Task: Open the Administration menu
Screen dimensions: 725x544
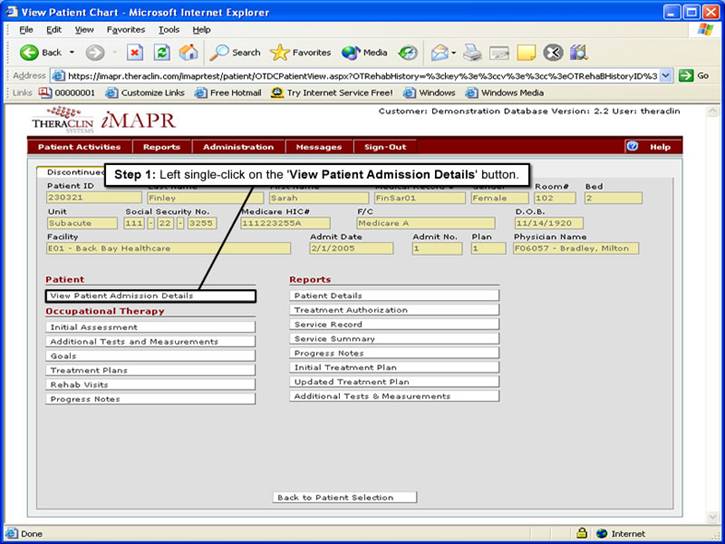Action: (x=238, y=147)
